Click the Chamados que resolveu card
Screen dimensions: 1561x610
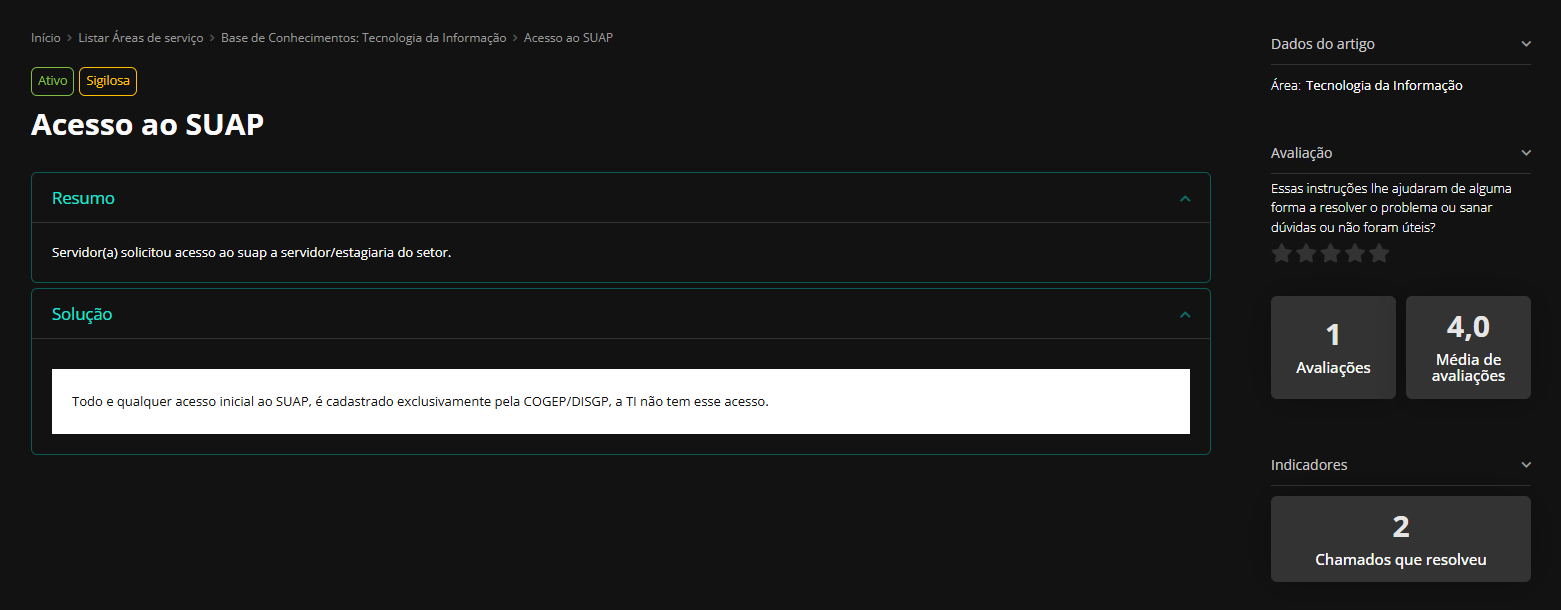coord(1400,539)
